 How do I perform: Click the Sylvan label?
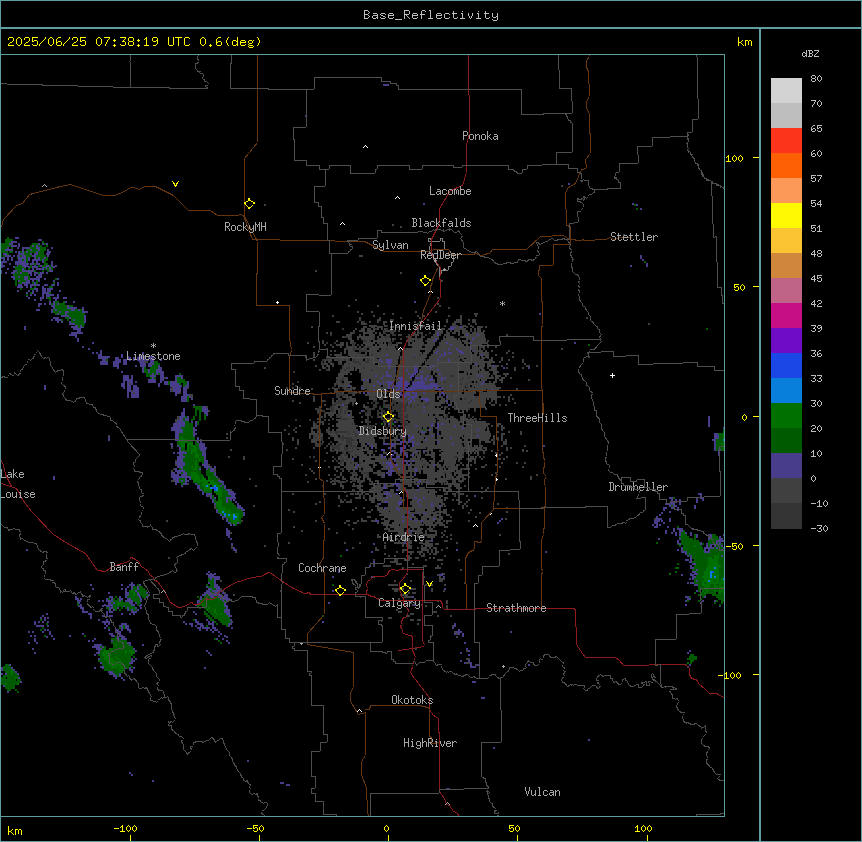point(390,245)
